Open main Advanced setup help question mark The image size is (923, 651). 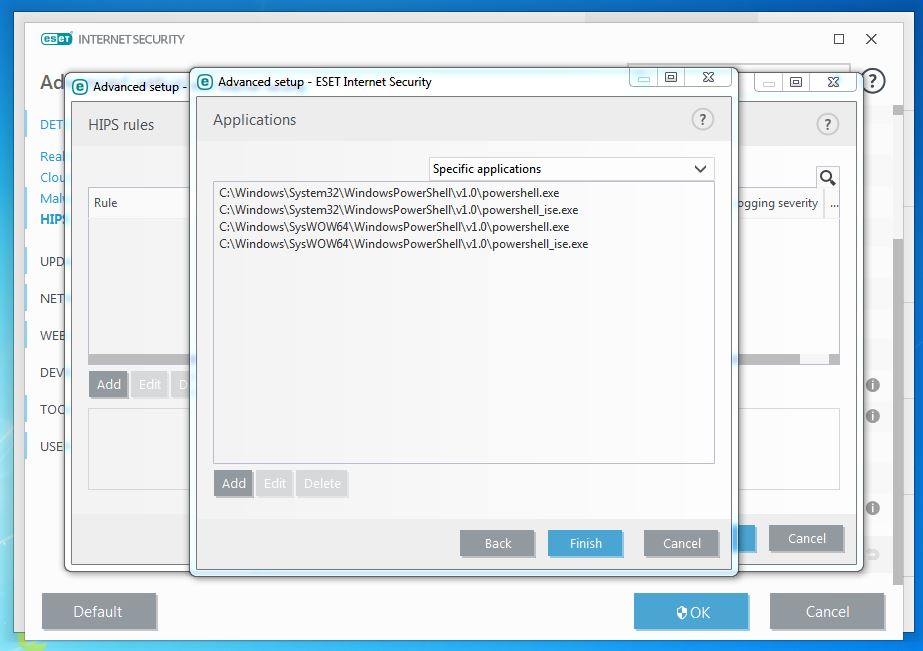[873, 81]
